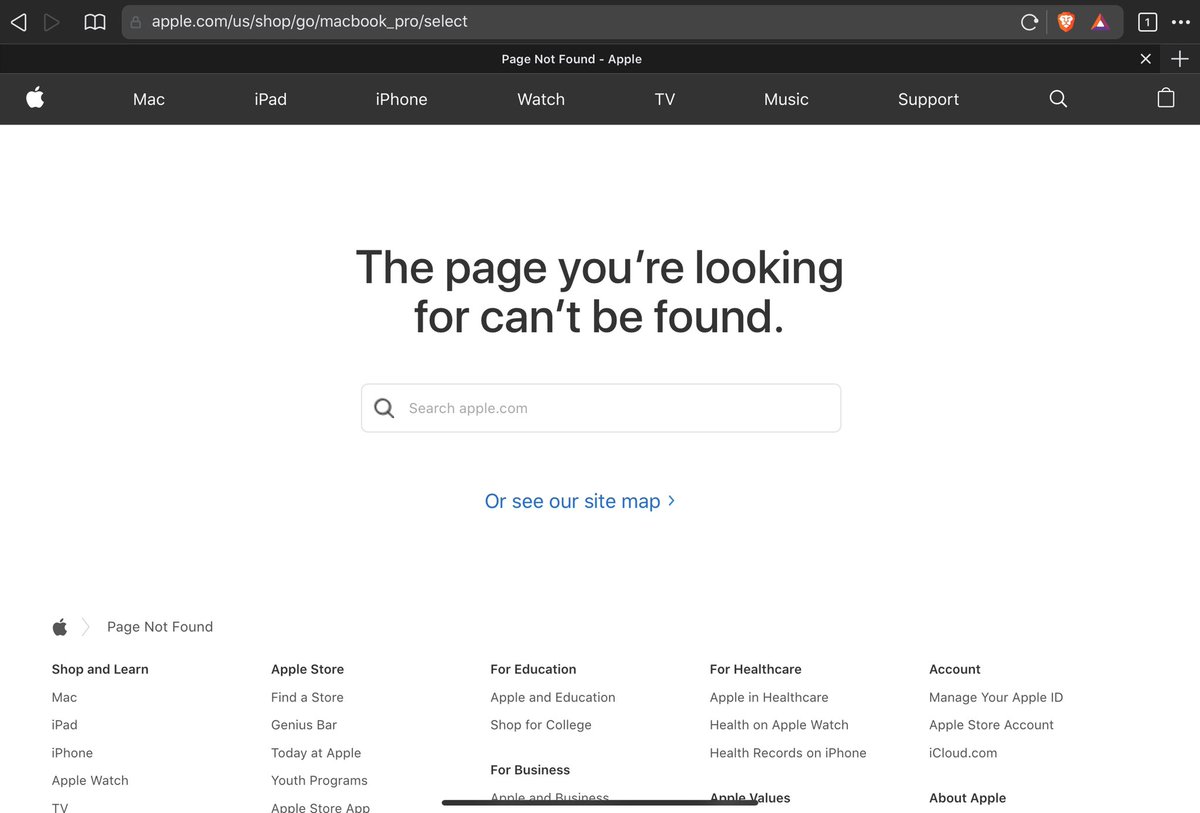Click the magnifier inside the search box
The image size is (1200, 813).
pyautogui.click(x=384, y=408)
